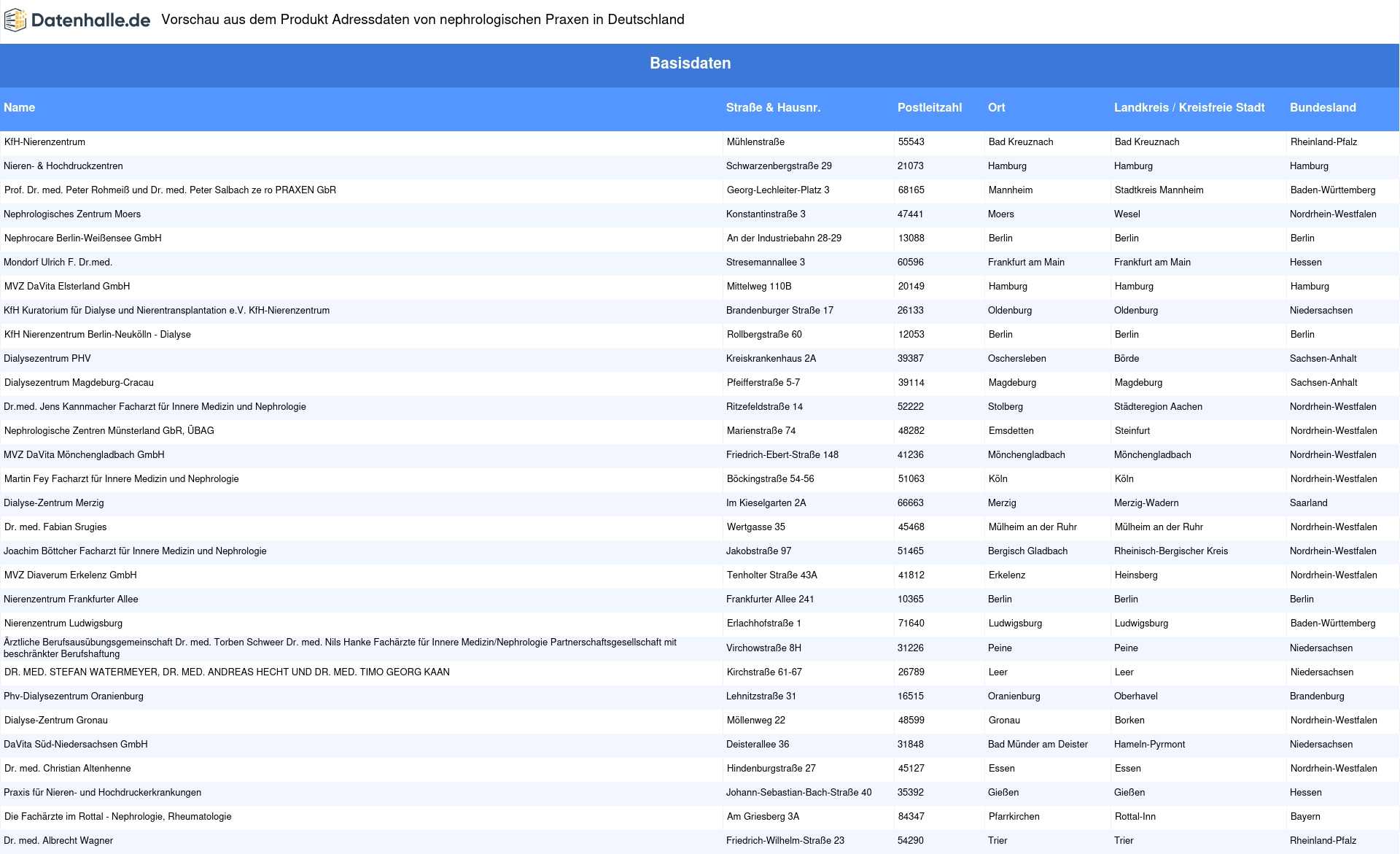Image resolution: width=1400 pixels, height=854 pixels.
Task: Click the address Schwarzenbergstraße 29
Action: coord(779,166)
